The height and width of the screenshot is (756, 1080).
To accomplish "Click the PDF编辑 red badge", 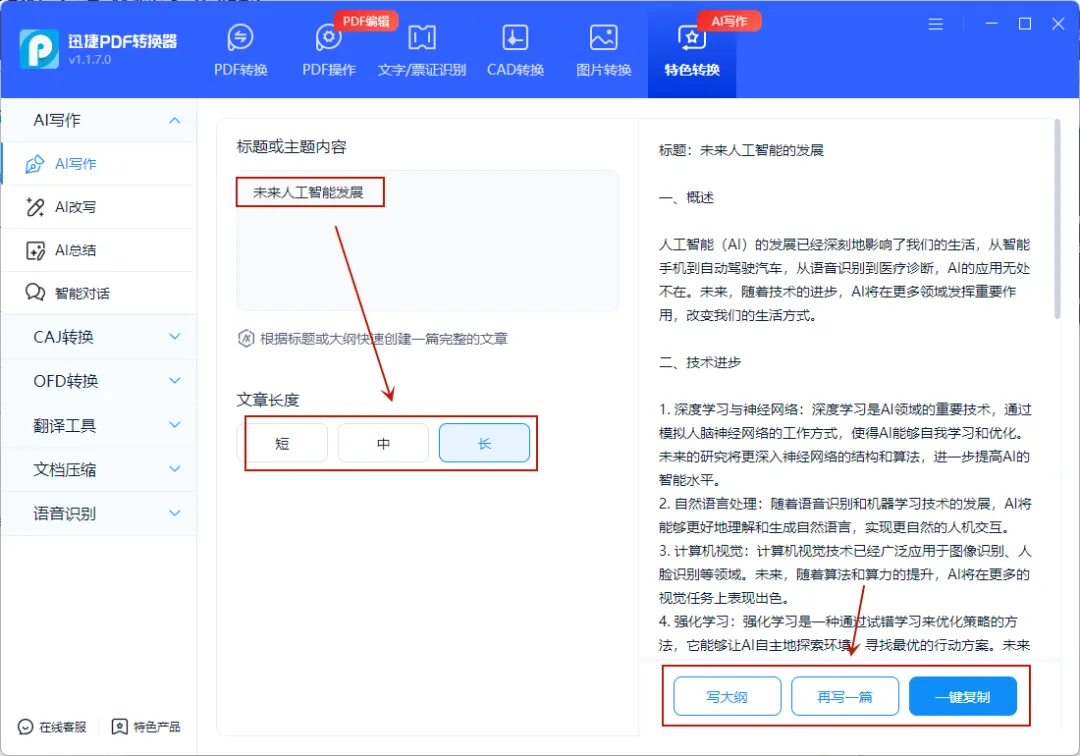I will click(x=366, y=21).
